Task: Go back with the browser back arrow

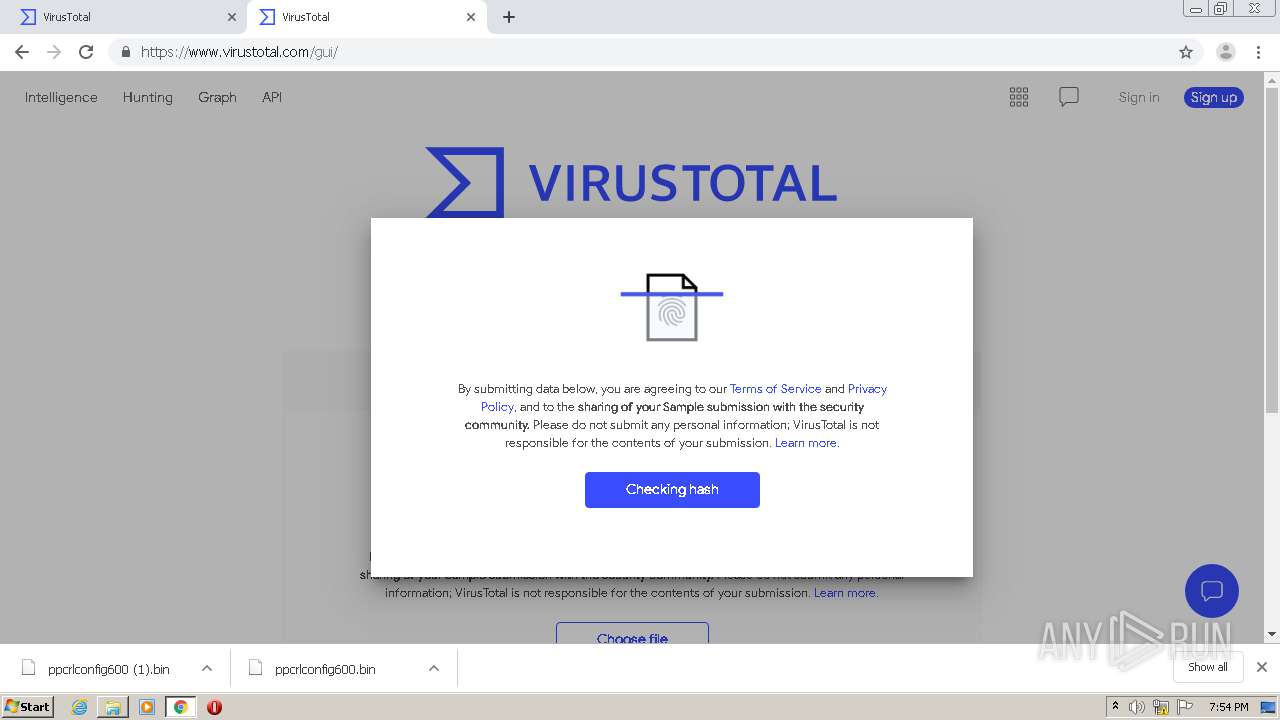Action: (22, 52)
